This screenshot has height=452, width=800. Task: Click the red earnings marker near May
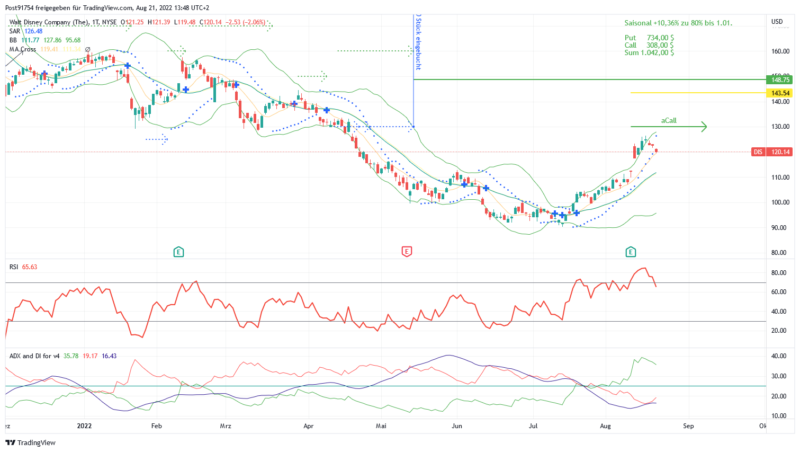point(406,251)
